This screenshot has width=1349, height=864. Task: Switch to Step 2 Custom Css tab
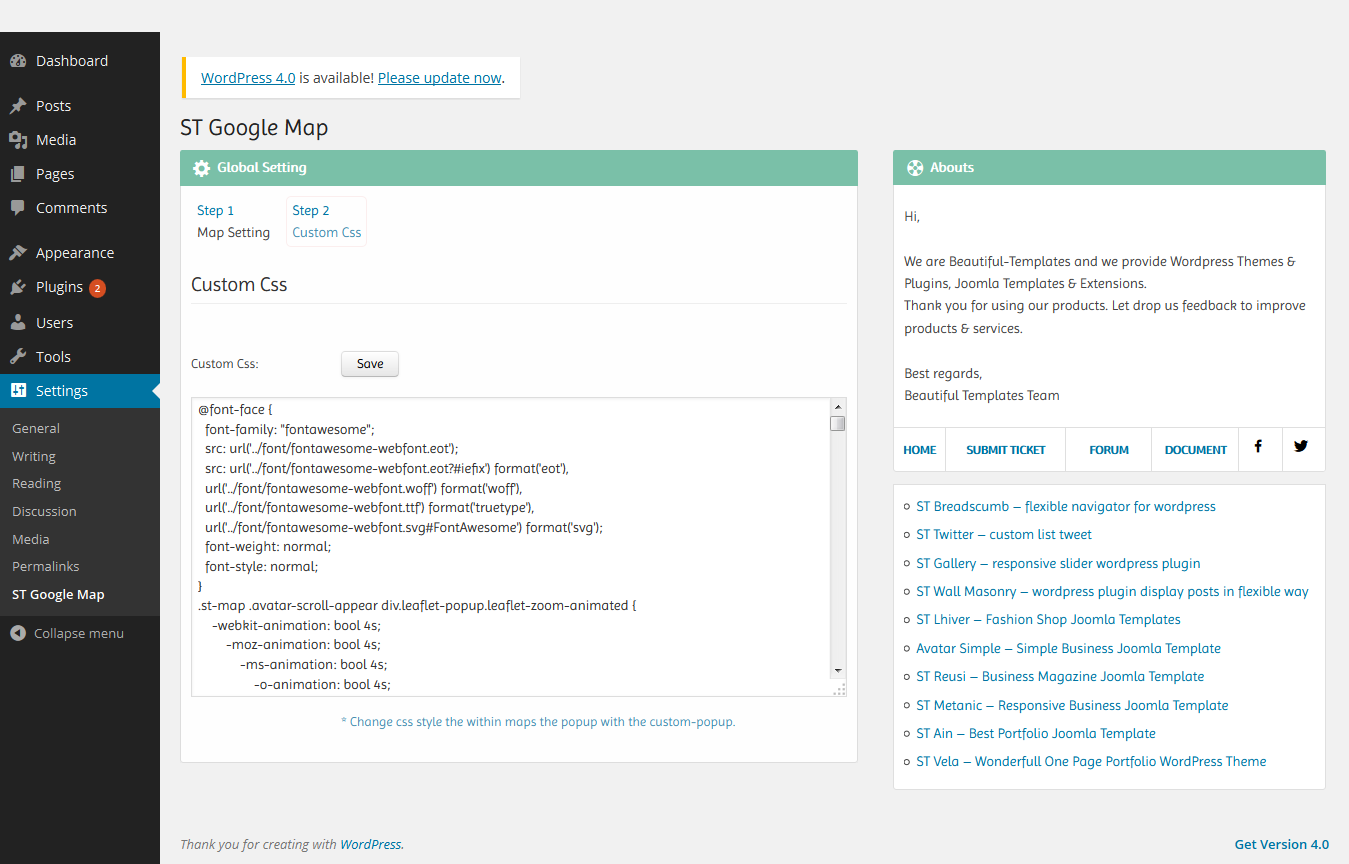coord(327,221)
